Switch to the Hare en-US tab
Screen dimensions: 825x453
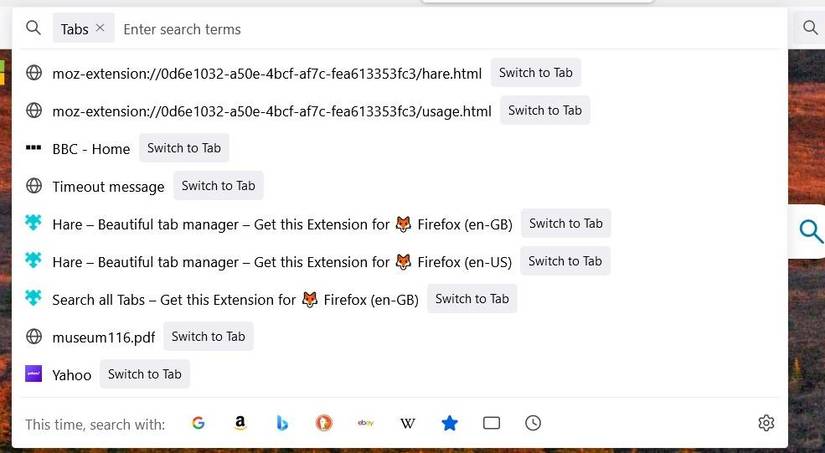[x=565, y=261]
